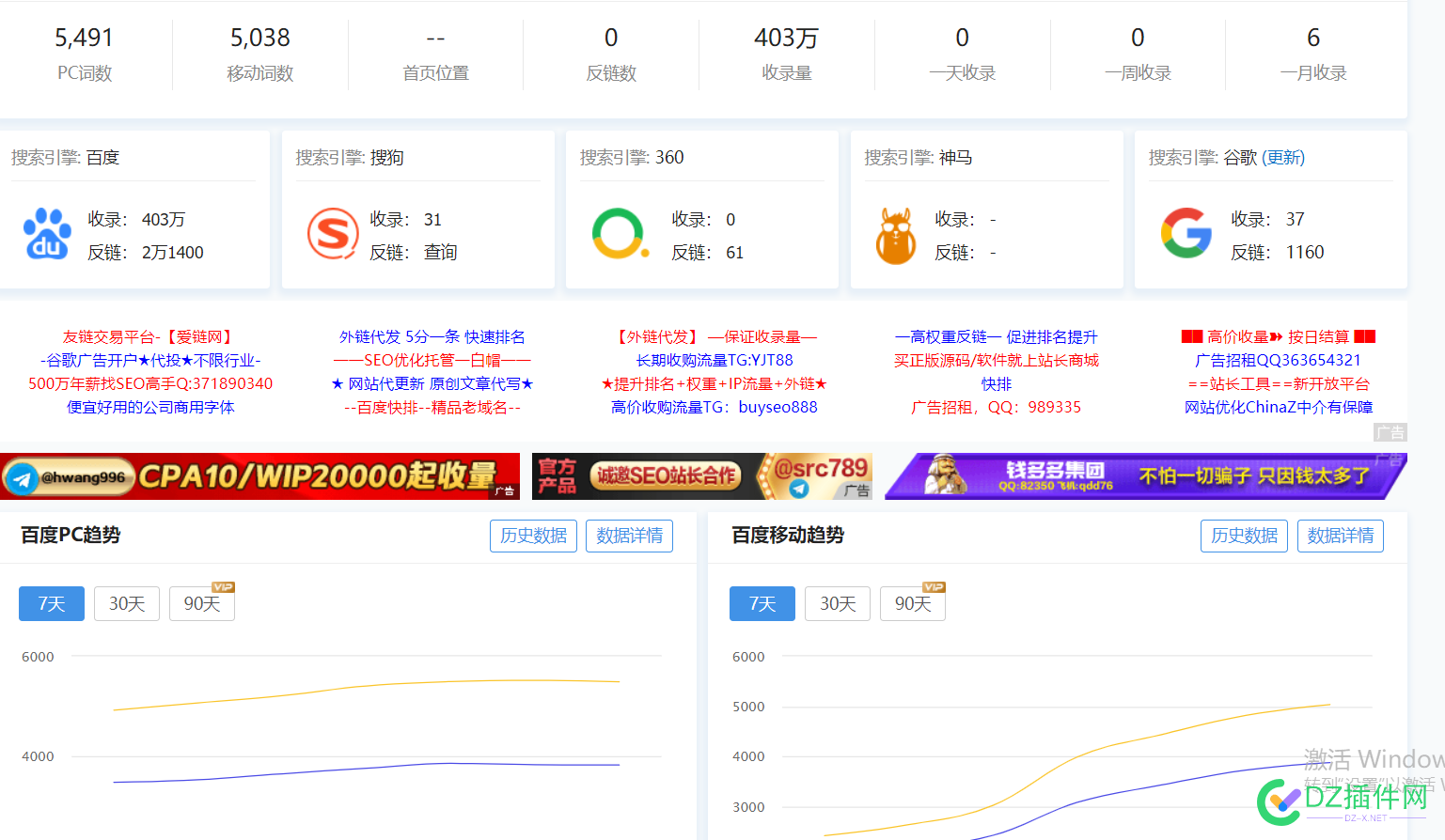The height and width of the screenshot is (840, 1445).
Task: Click the 钱多多集团 purple banner ad
Action: click(1146, 476)
